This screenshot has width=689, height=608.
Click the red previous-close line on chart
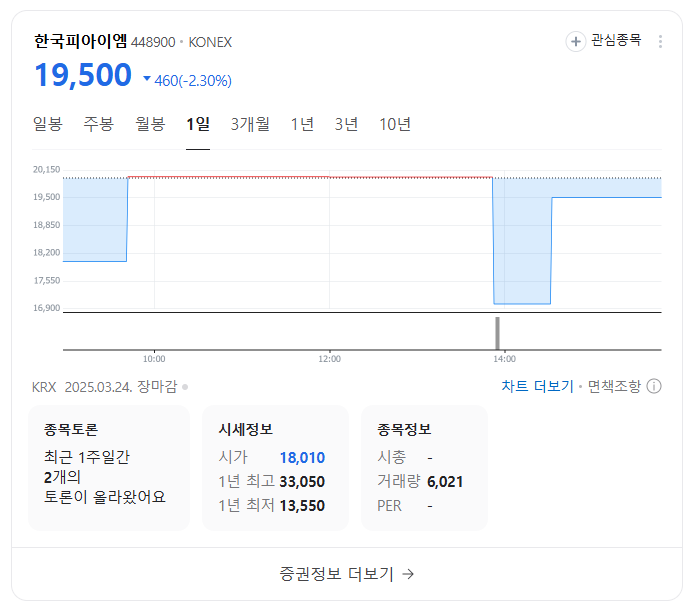tap(310, 177)
